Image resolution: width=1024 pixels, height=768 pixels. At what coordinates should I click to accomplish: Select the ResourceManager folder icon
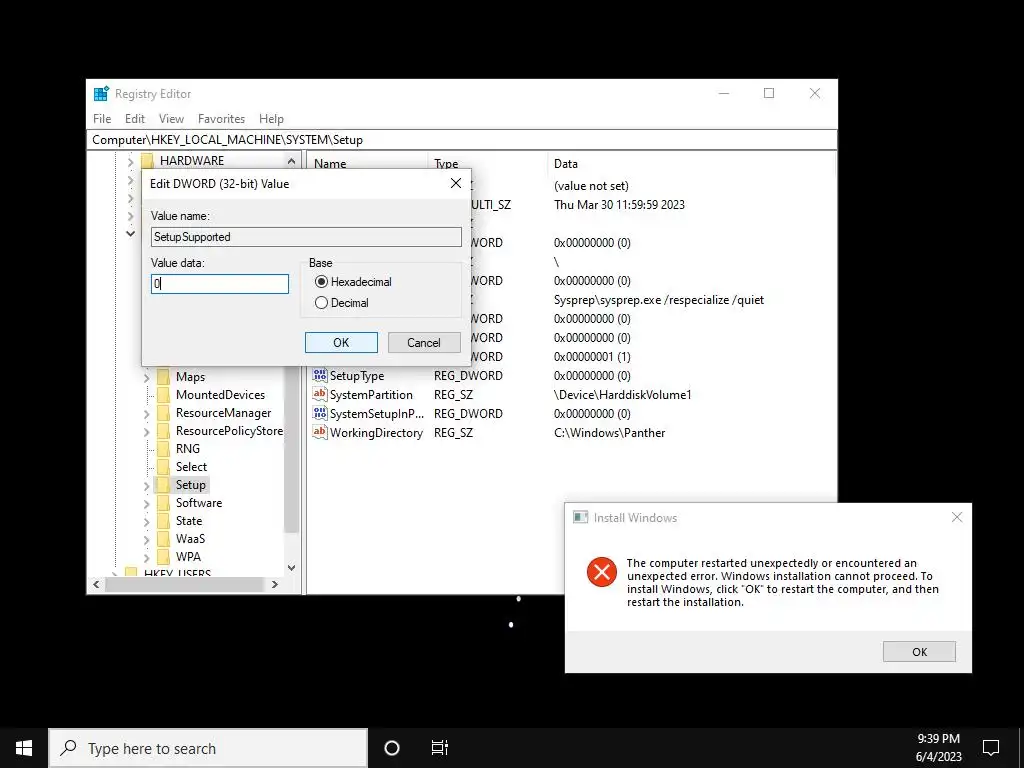163,413
